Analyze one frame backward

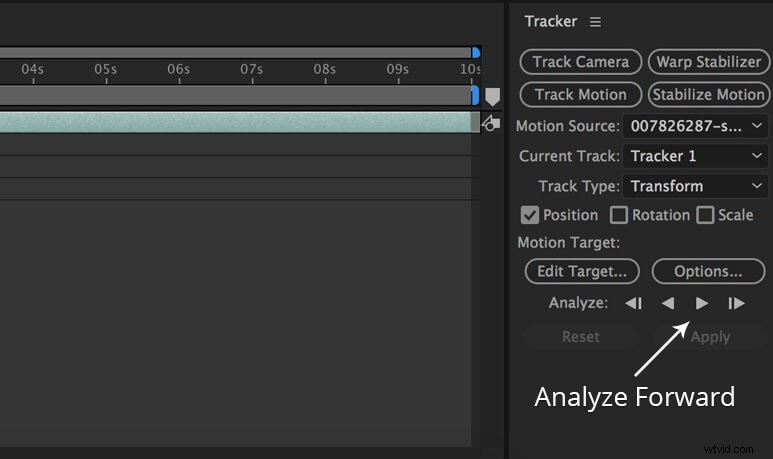(634, 303)
